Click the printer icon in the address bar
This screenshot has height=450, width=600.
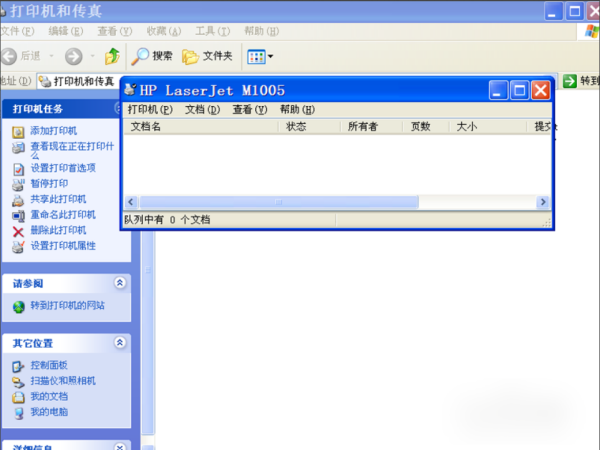point(45,81)
